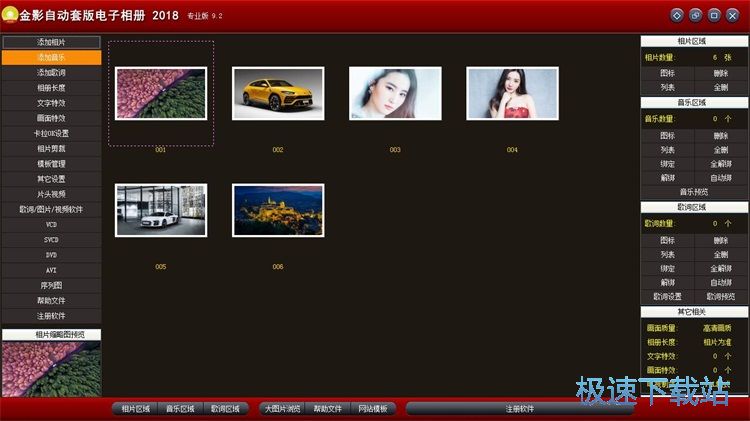
Task: Select photo thumbnail 004 woman in red dress
Action: (x=512, y=93)
